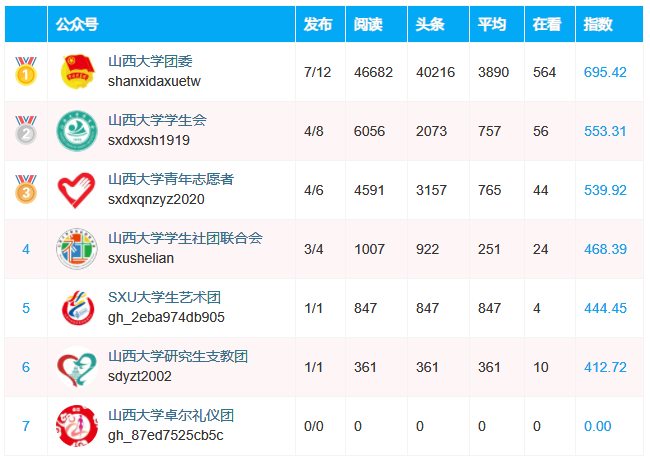Viewport: 650px width, 458px height.
Task: Click read count 1007
Action: pos(369,249)
